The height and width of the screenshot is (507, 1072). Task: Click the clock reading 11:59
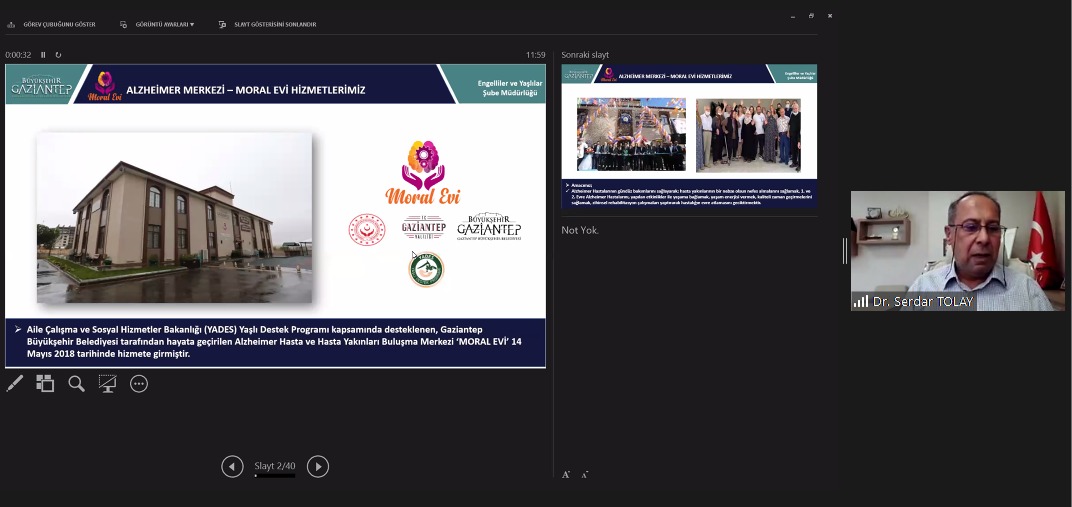point(535,55)
